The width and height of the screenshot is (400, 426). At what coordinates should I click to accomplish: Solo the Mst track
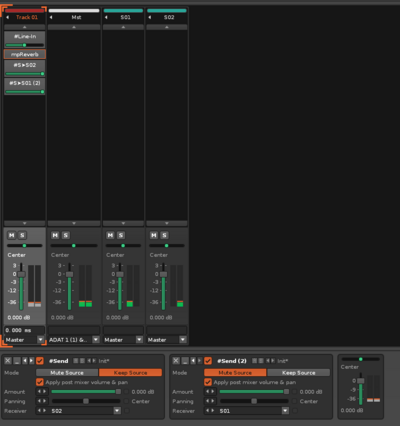click(66, 235)
